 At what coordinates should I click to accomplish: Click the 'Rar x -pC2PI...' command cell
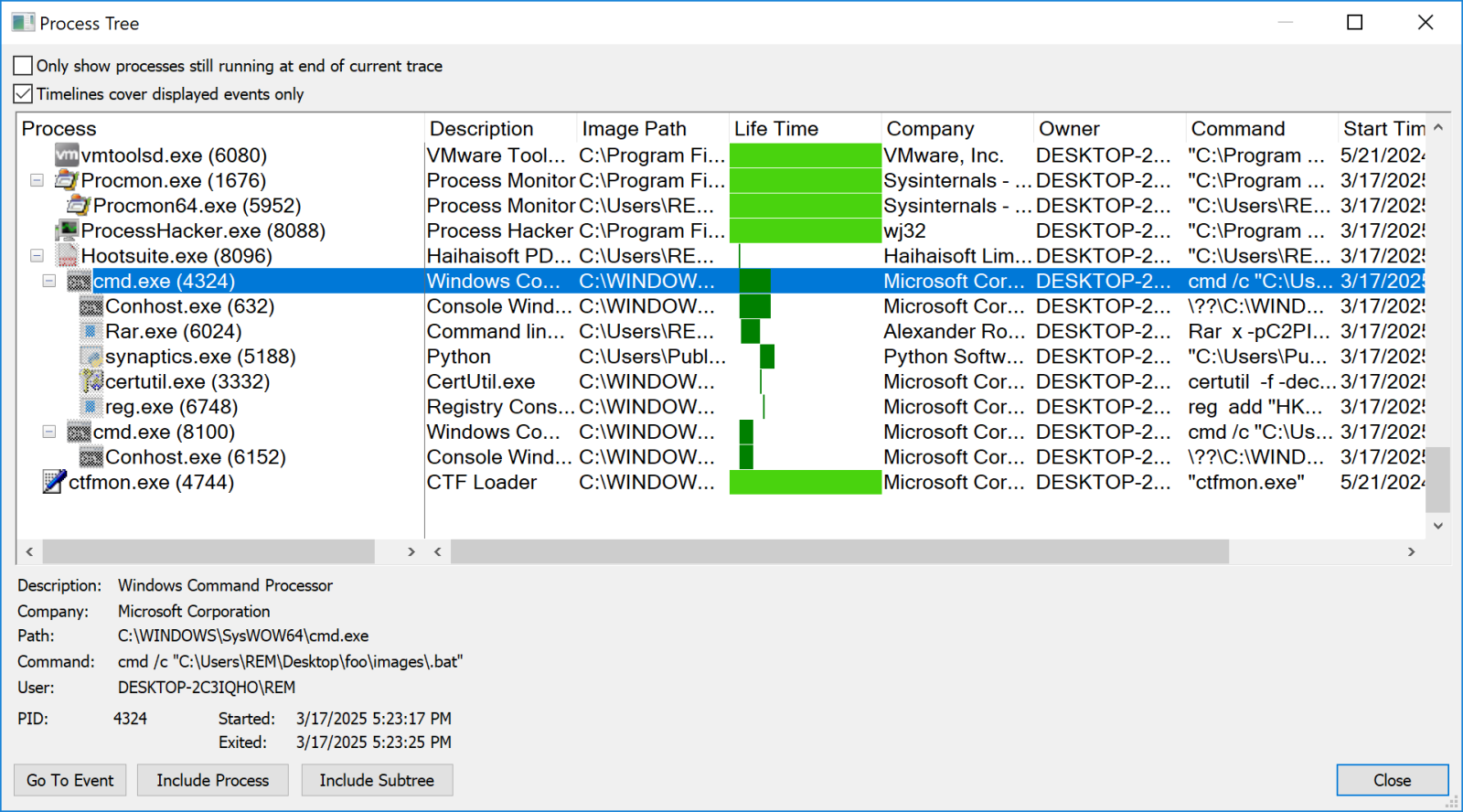click(x=1259, y=331)
